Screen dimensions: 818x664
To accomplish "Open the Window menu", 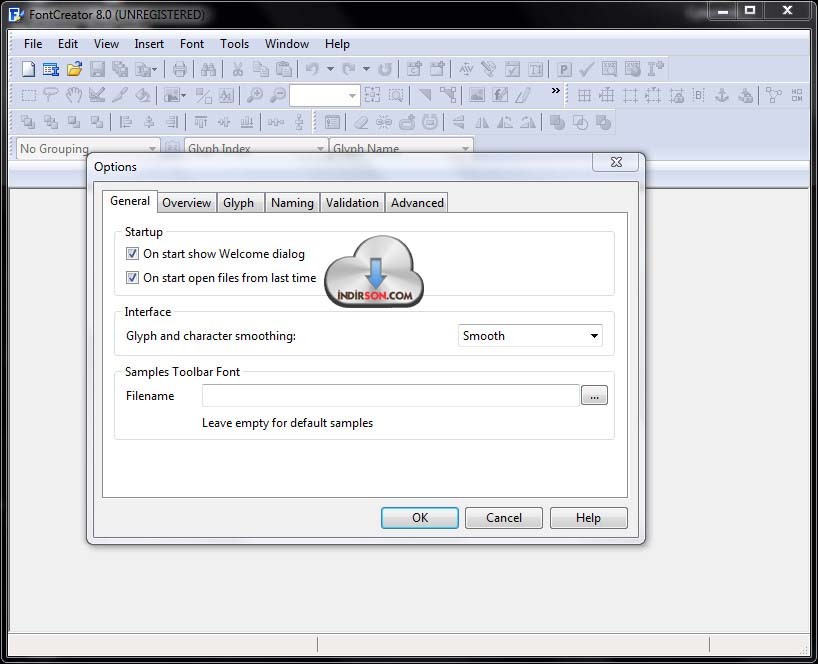I will [x=287, y=44].
